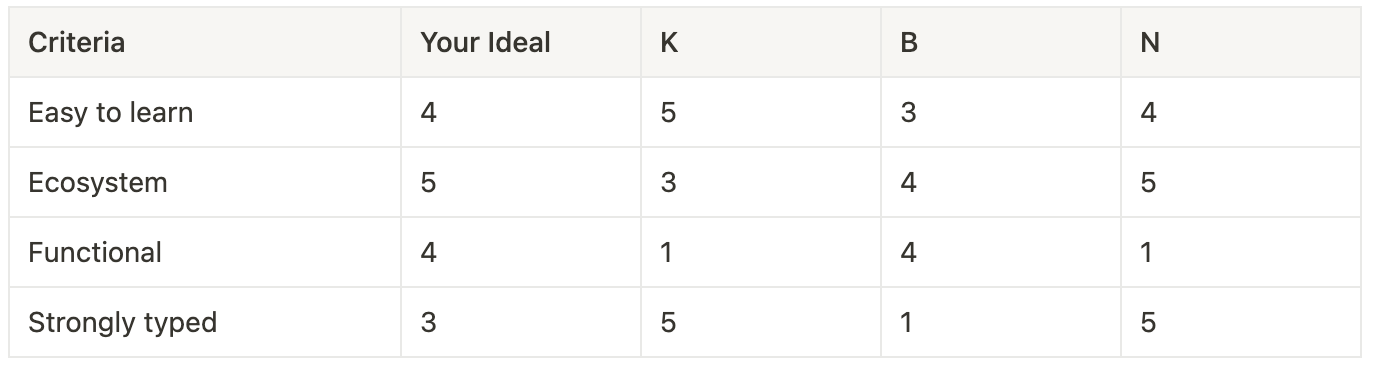Viewport: 1374px width, 372px height.
Task: Edit Your Ideal value for Ecosystem
Action: (521, 183)
